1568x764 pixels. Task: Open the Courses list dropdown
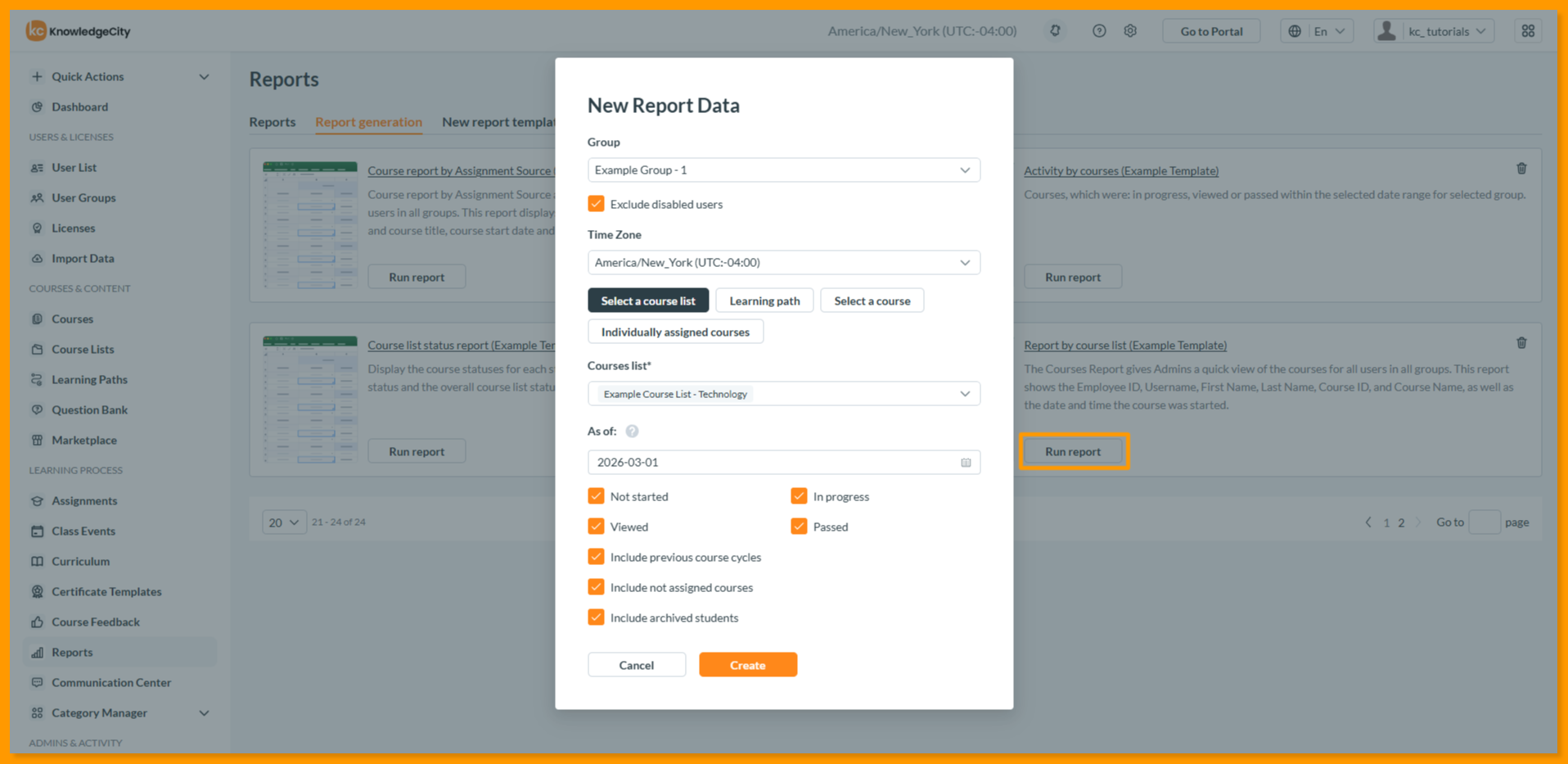click(783, 394)
